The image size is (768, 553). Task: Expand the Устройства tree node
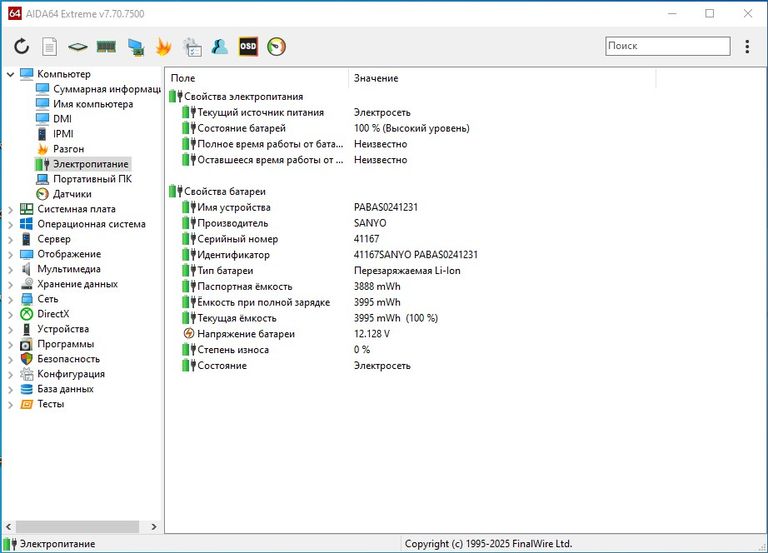click(x=10, y=330)
